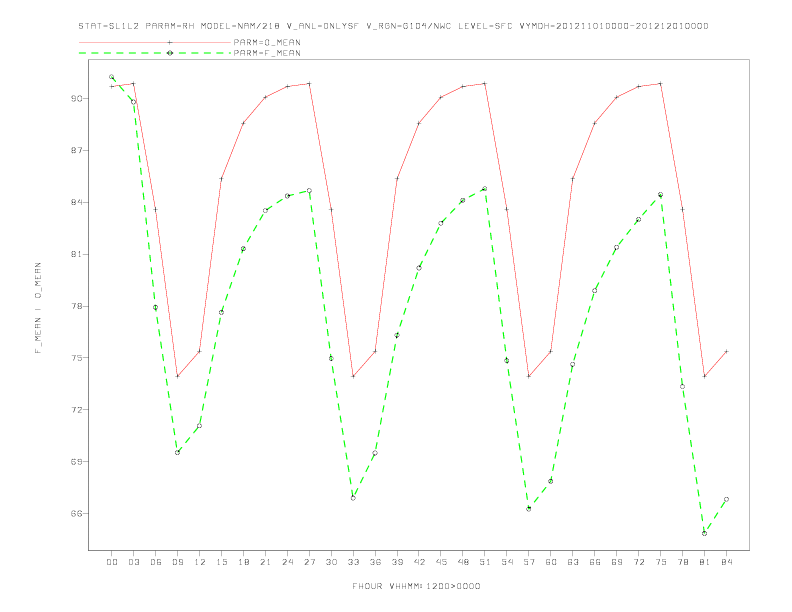Click x-axis tick label 00
Image resolution: width=792 pixels, height=612 pixels.
(x=112, y=562)
